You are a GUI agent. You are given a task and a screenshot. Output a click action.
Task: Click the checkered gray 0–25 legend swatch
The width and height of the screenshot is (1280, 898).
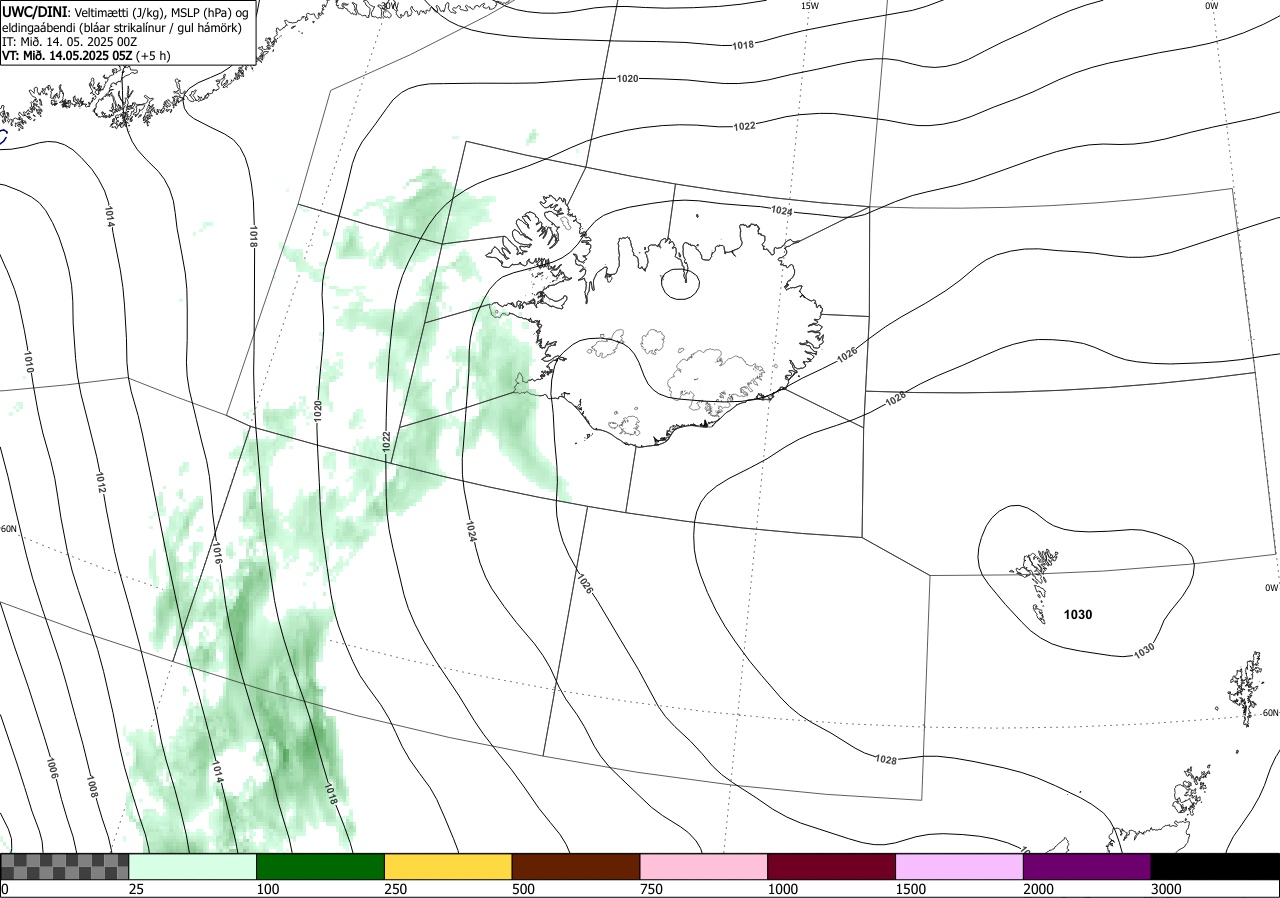65,866
